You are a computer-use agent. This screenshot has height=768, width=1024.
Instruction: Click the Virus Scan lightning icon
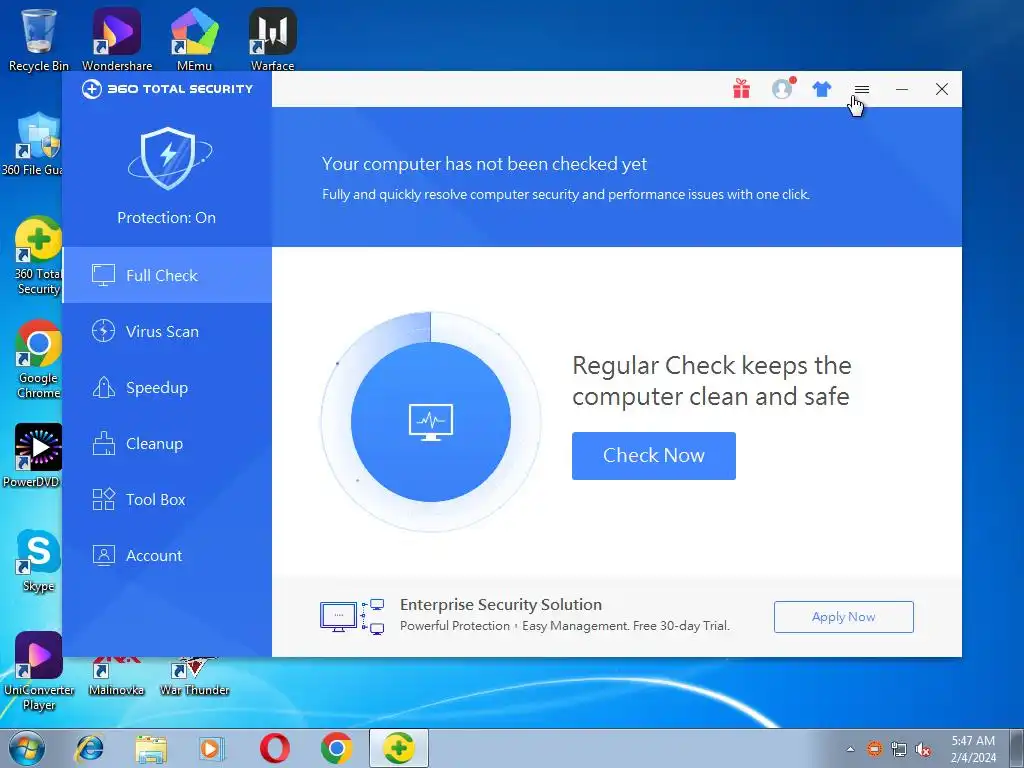point(103,331)
